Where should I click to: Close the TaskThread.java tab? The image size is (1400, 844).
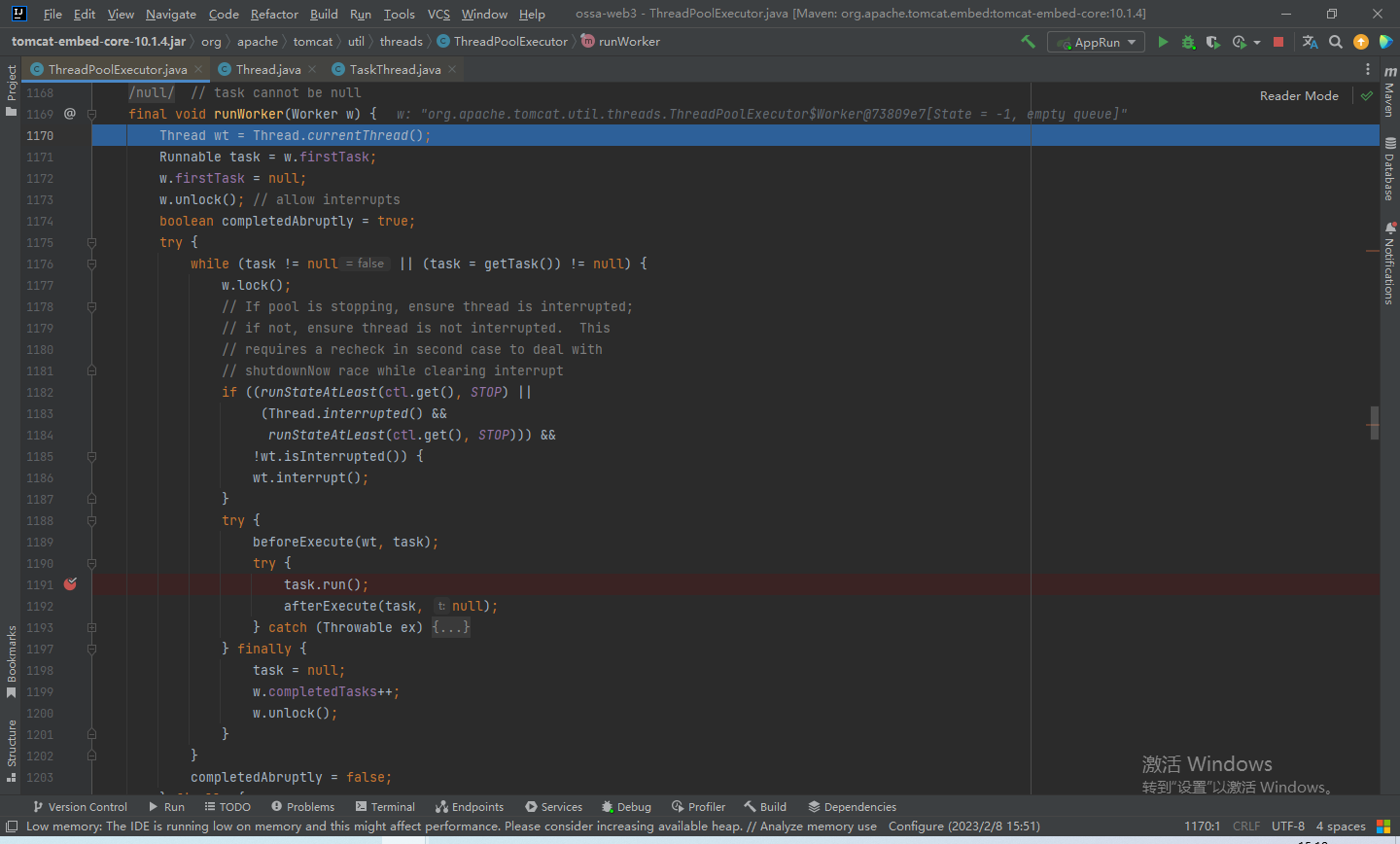click(x=452, y=69)
